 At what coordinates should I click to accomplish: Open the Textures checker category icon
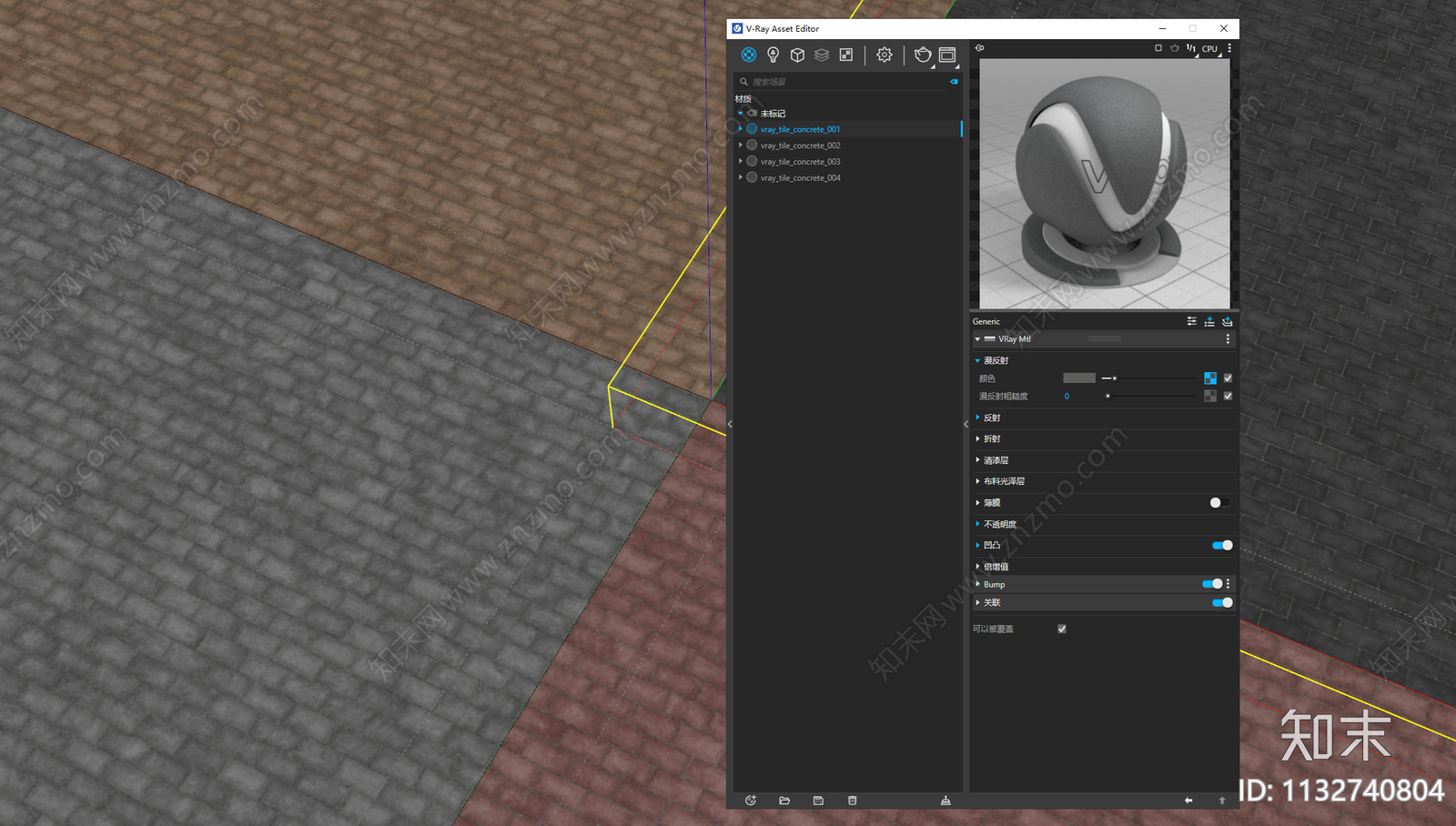point(846,55)
